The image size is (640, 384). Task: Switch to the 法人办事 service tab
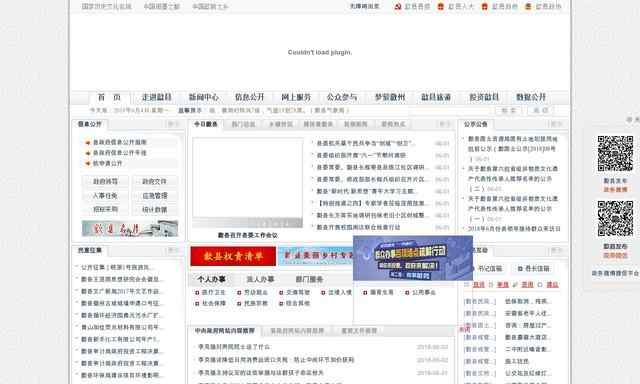(260, 279)
